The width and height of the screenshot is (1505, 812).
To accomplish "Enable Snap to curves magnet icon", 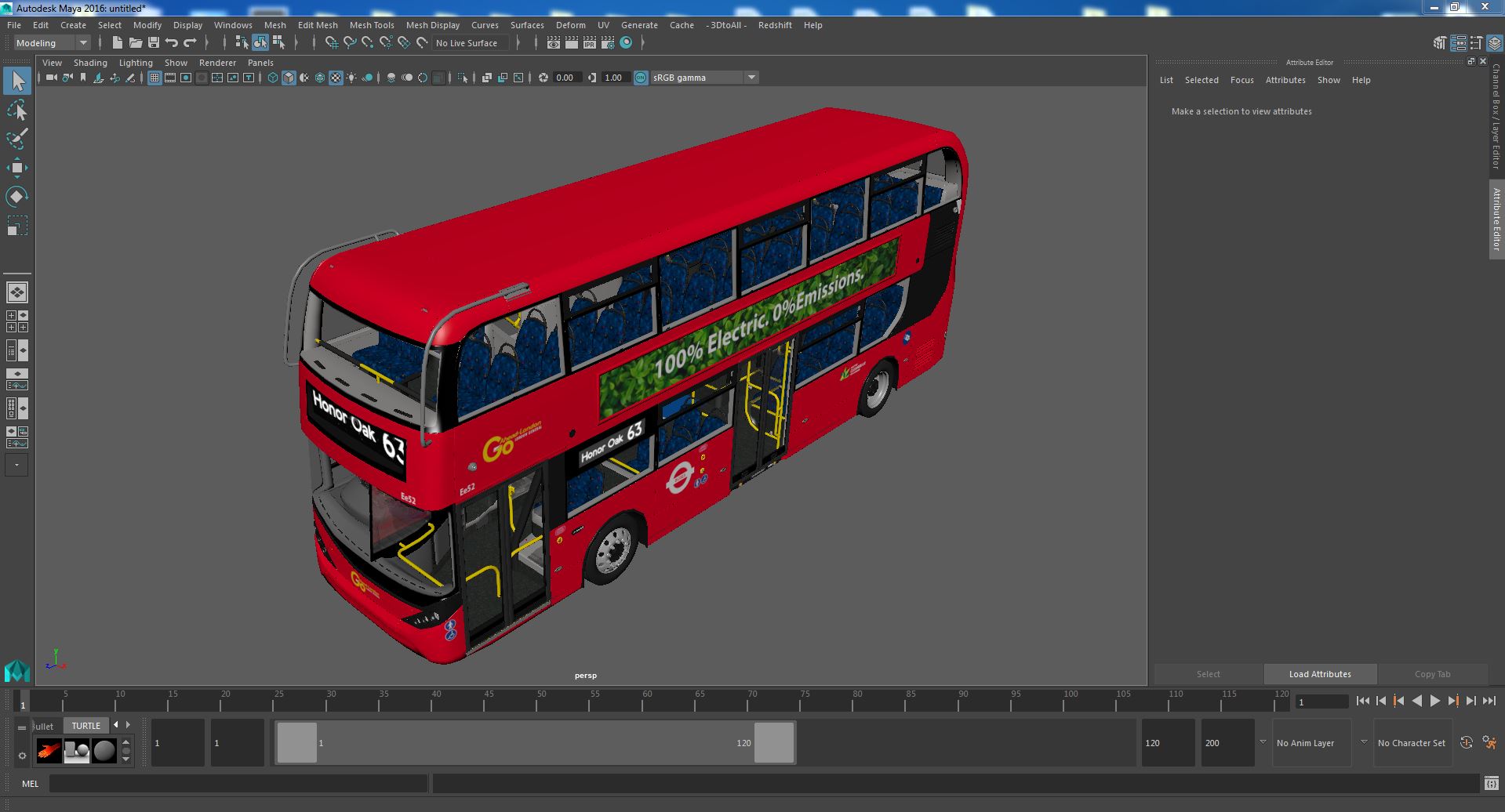I will tap(350, 43).
